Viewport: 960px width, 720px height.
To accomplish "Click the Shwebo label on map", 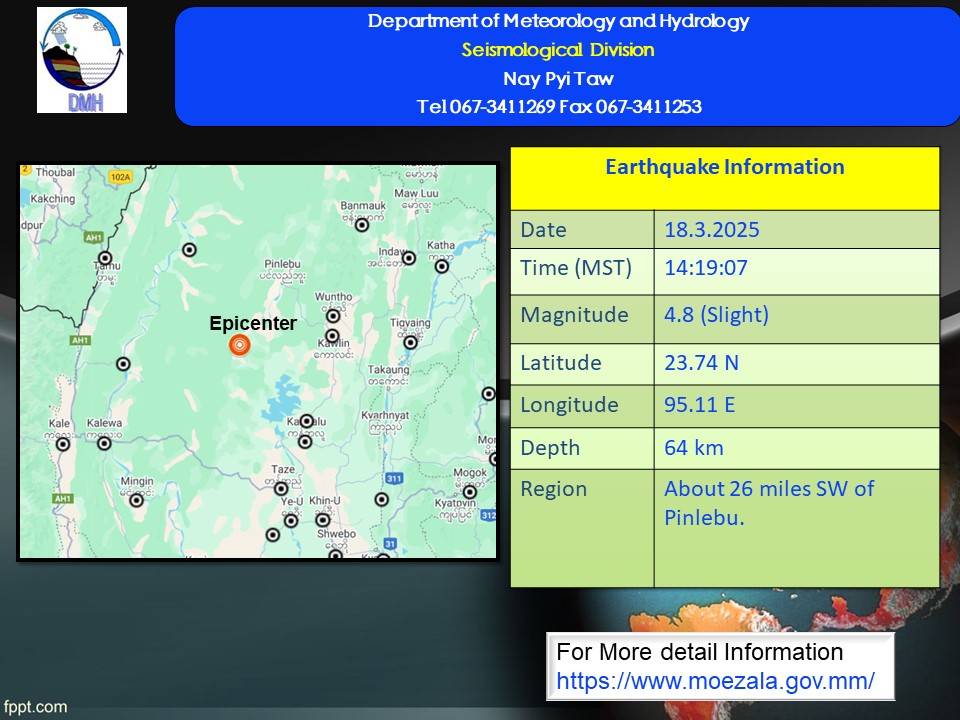I will coord(336,534).
